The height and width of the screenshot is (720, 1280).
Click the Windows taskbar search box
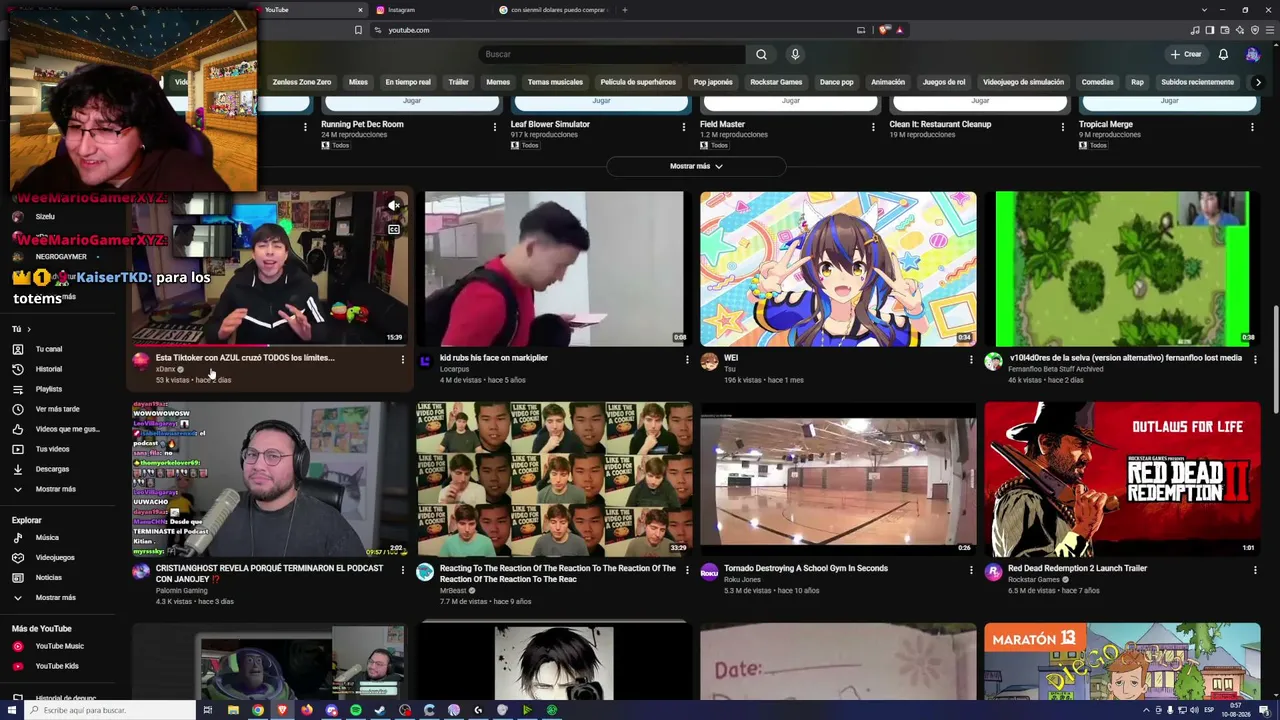pyautogui.click(x=110, y=710)
